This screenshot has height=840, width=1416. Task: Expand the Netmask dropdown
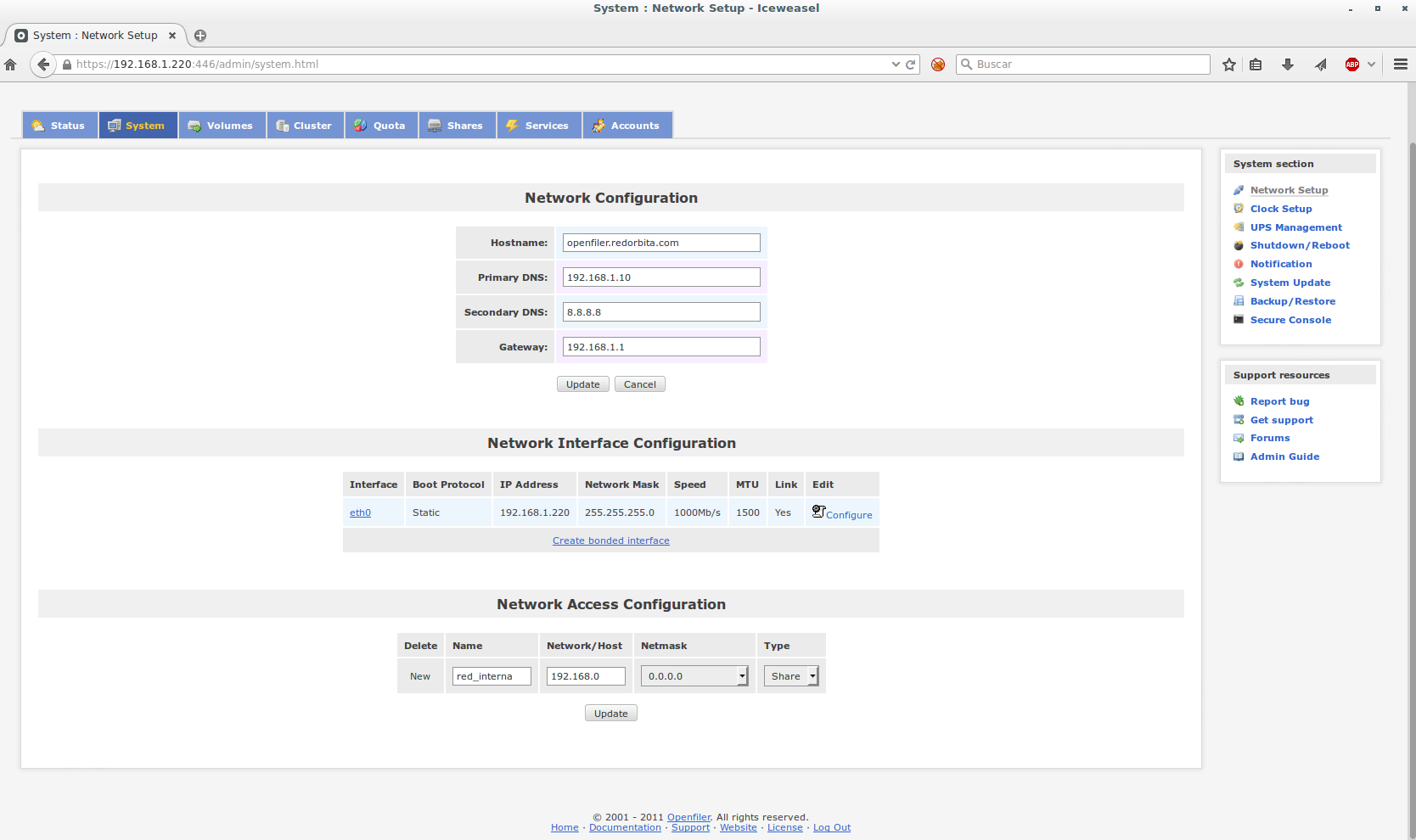[694, 676]
